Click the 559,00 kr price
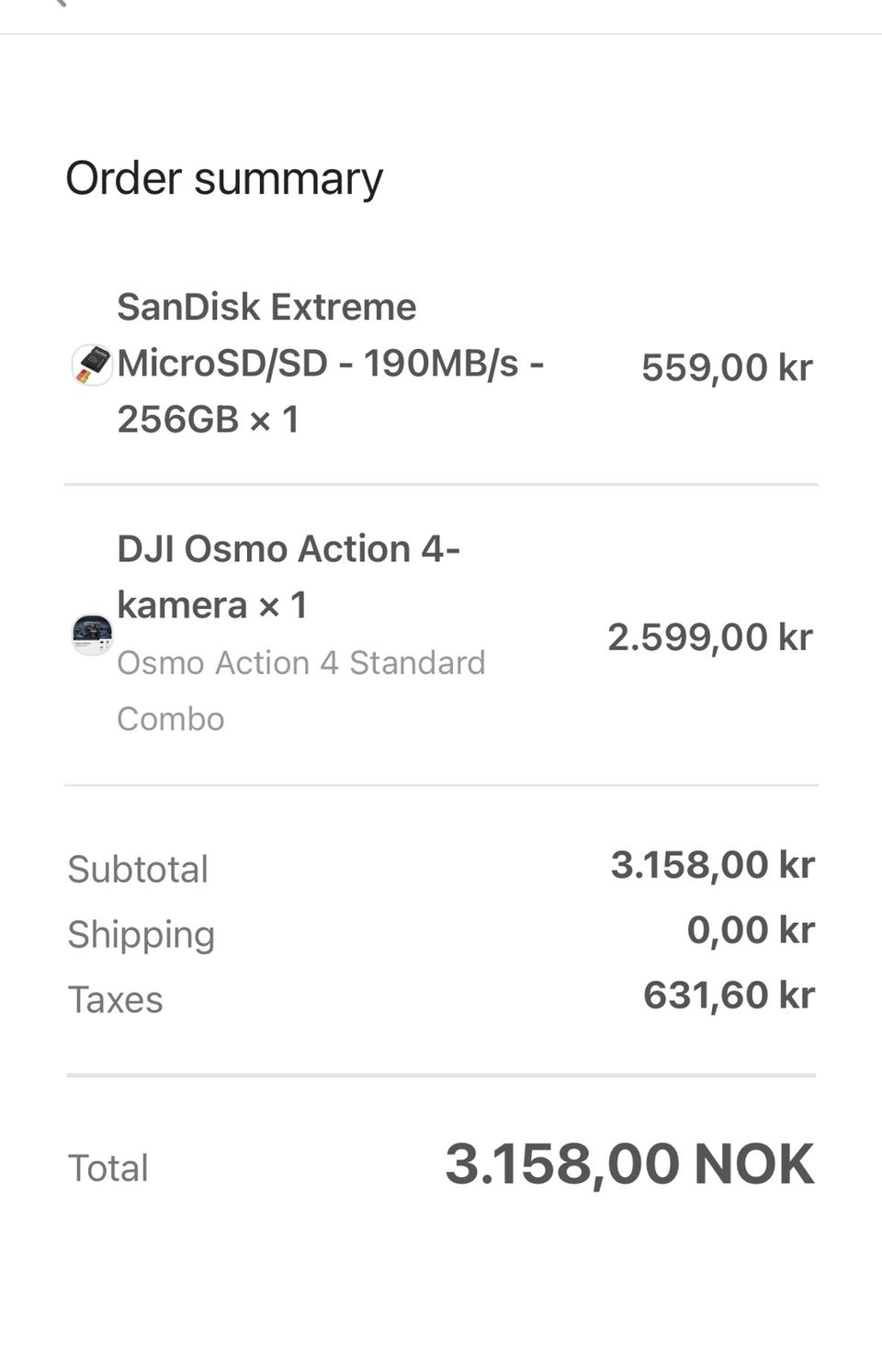The height and width of the screenshot is (1372, 882). point(726,367)
